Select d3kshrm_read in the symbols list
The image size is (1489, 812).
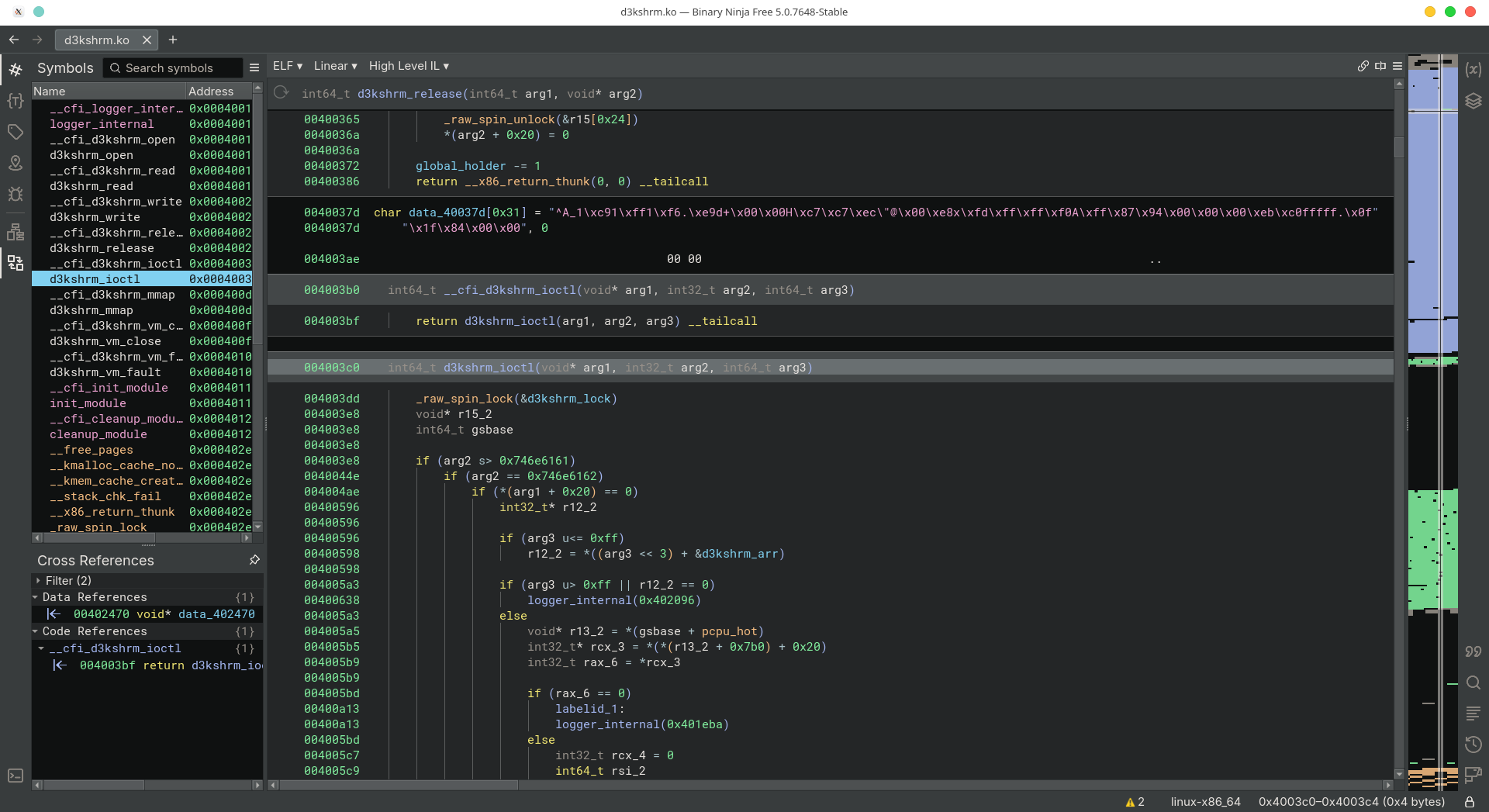click(142, 186)
